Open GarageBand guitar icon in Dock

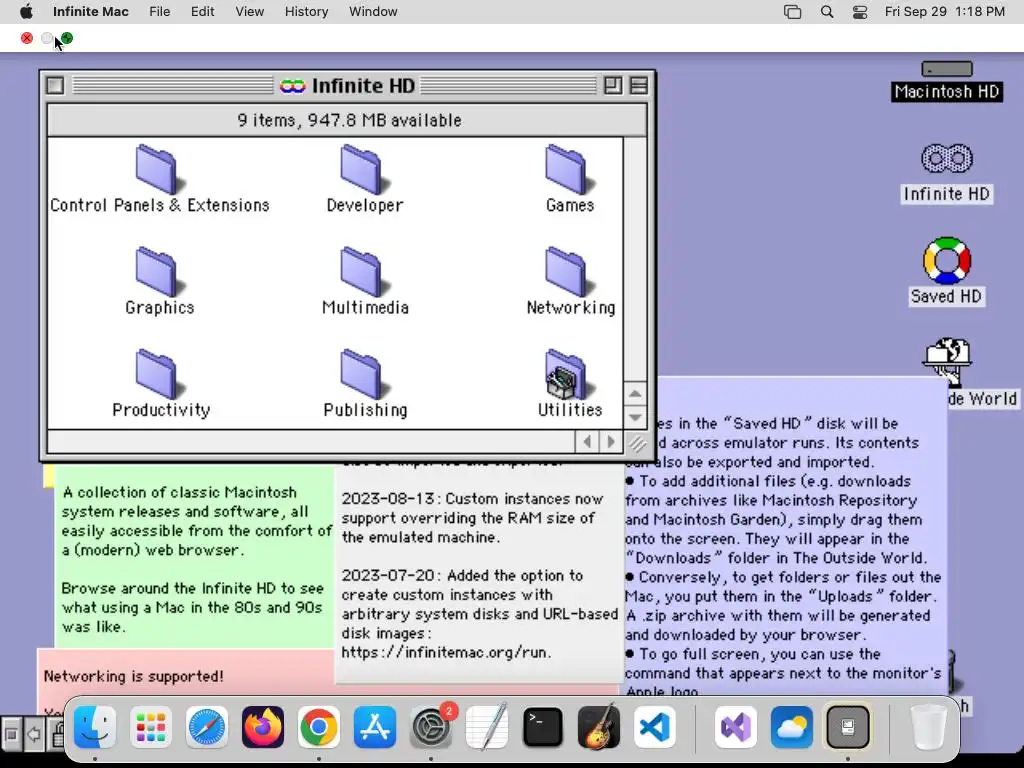tap(599, 727)
